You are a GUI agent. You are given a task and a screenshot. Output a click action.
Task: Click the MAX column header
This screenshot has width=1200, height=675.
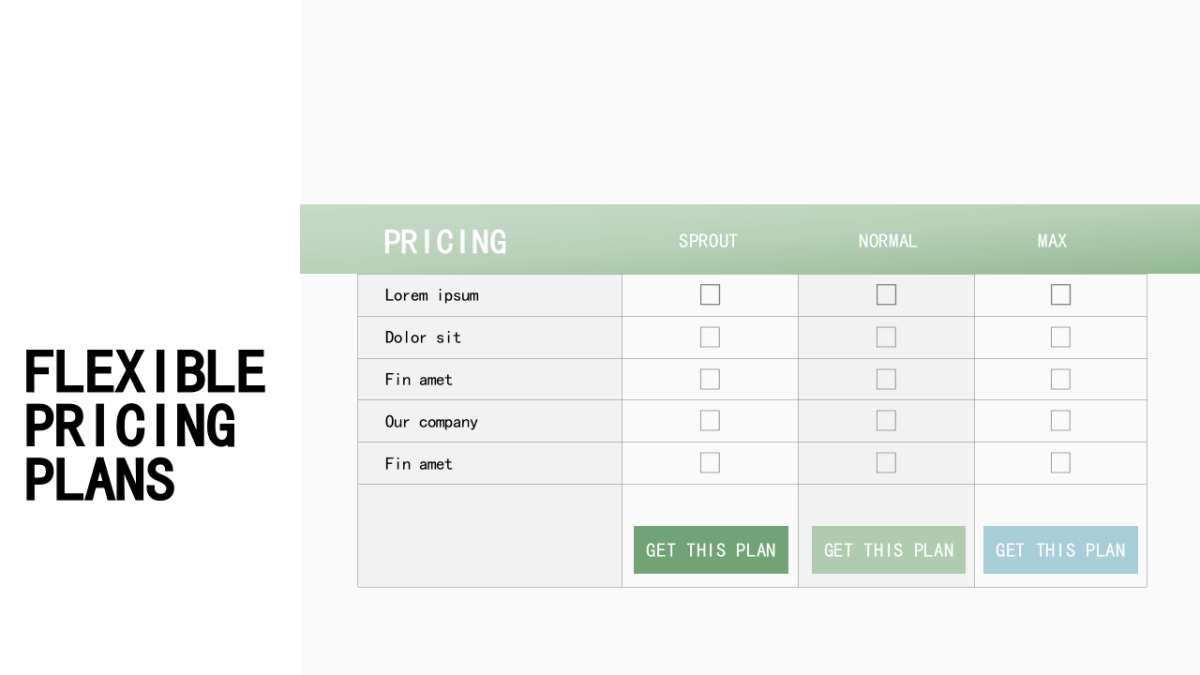[1052, 241]
